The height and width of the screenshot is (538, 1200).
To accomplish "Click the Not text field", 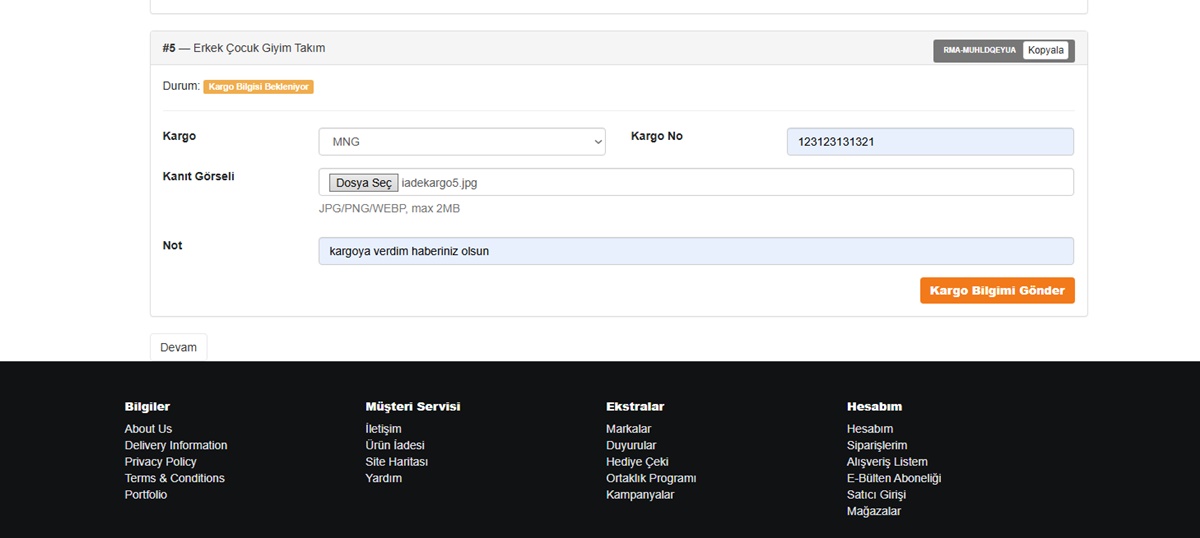I will point(695,251).
